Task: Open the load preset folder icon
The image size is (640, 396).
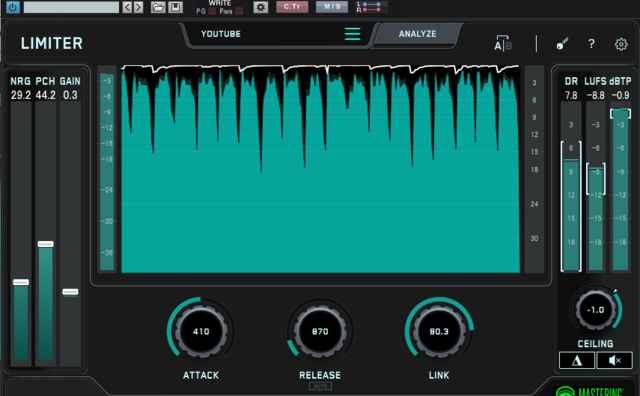Action: tap(158, 7)
